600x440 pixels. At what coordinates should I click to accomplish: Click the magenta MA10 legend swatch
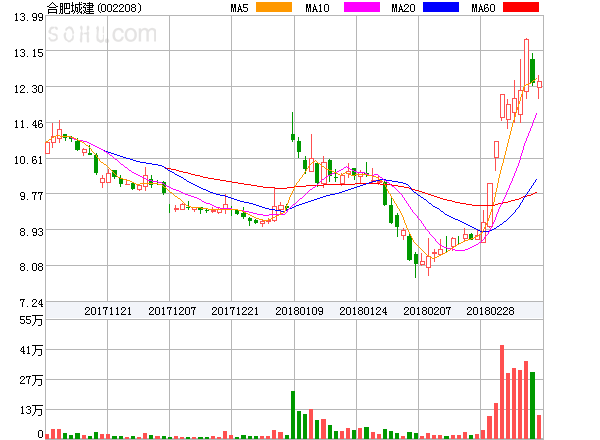(362, 7)
